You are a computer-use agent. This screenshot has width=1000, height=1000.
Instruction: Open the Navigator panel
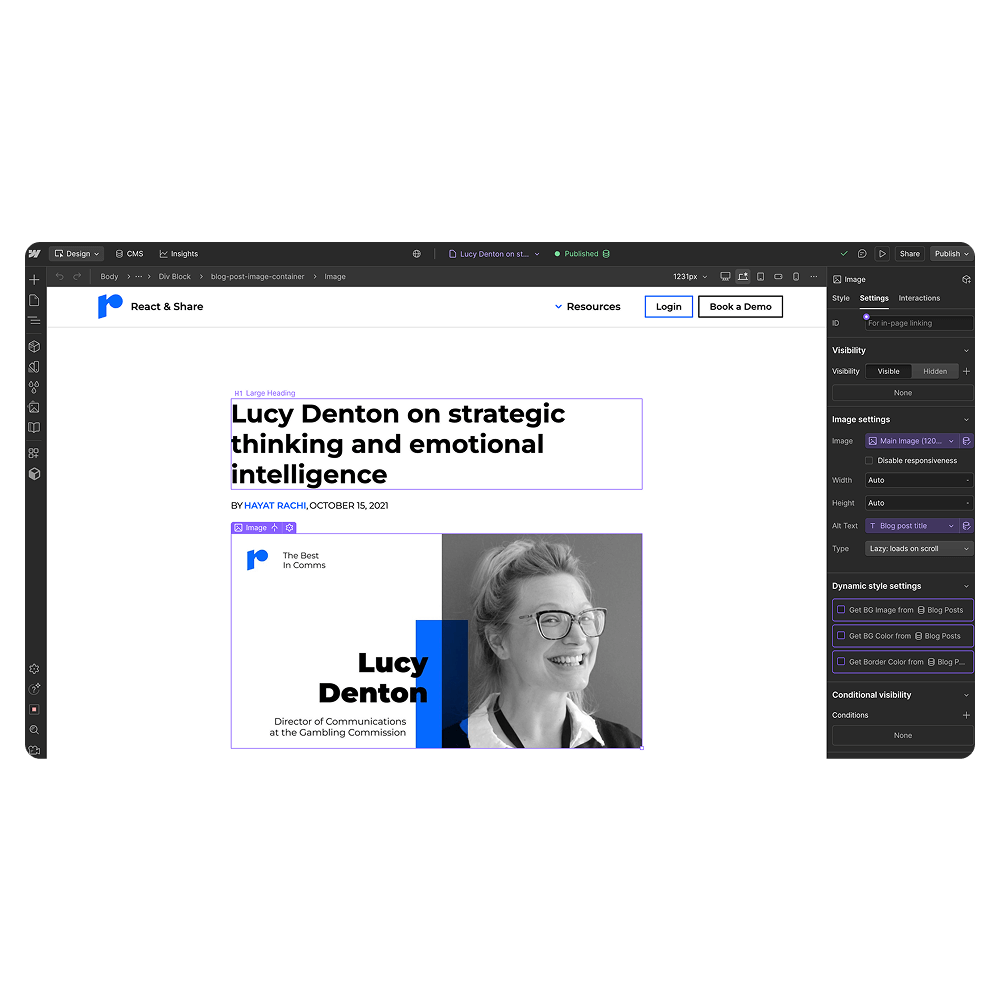click(x=34, y=321)
